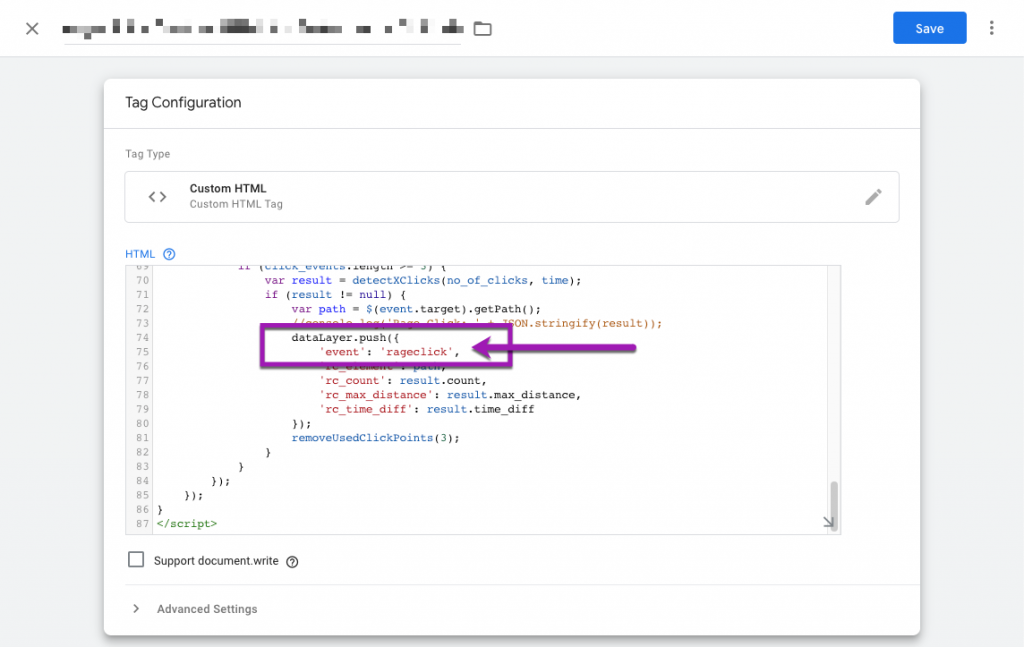Click the Tag Configuration heading

[x=183, y=103]
